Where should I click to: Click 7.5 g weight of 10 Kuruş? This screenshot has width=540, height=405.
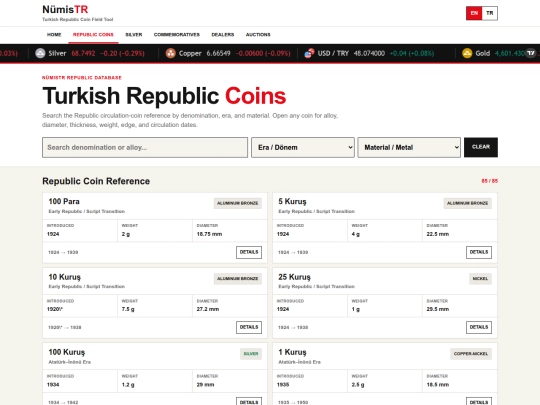pos(128,309)
